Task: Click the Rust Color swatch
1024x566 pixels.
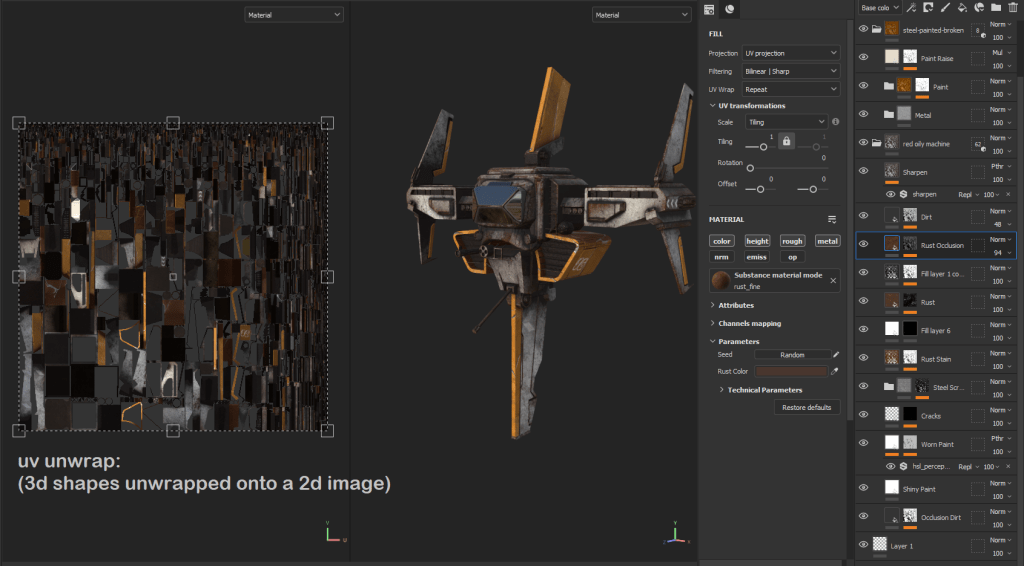Action: 792,371
